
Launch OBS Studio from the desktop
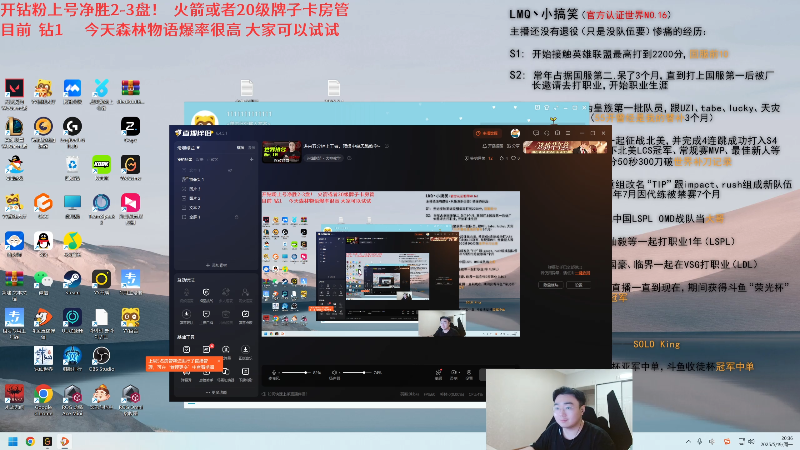[102, 356]
